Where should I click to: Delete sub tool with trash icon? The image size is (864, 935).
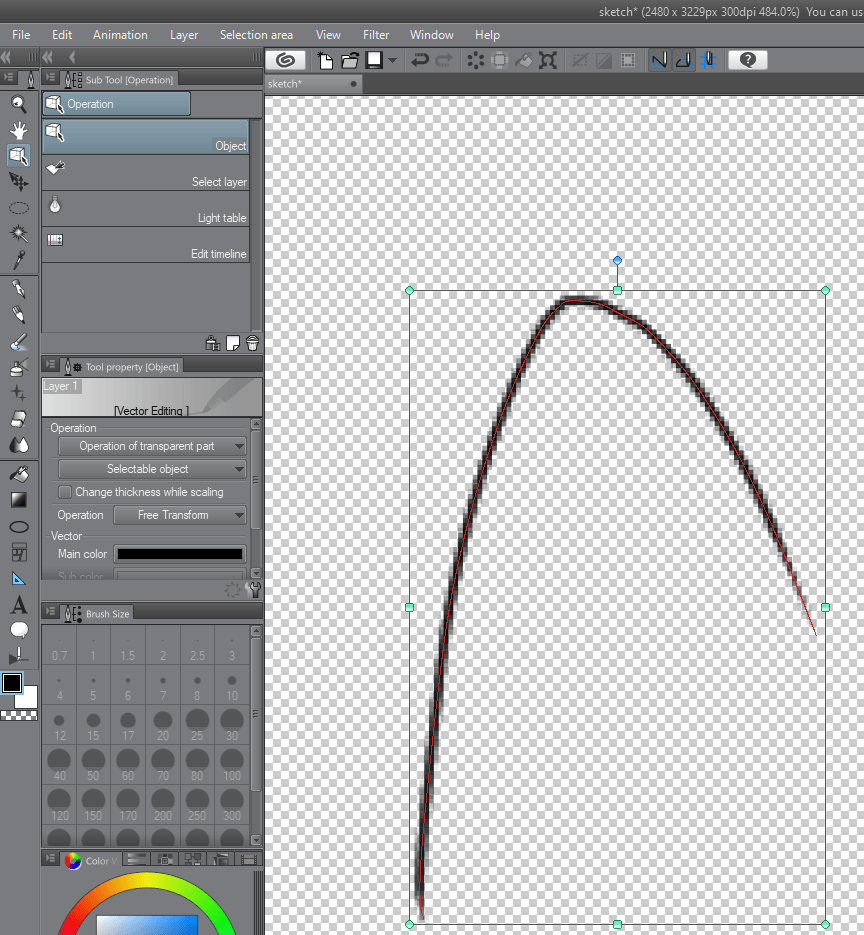[252, 343]
